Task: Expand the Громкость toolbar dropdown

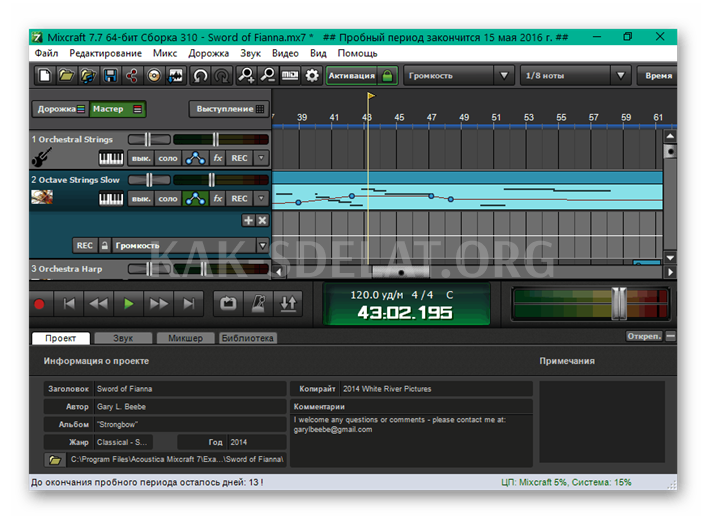Action: [504, 76]
